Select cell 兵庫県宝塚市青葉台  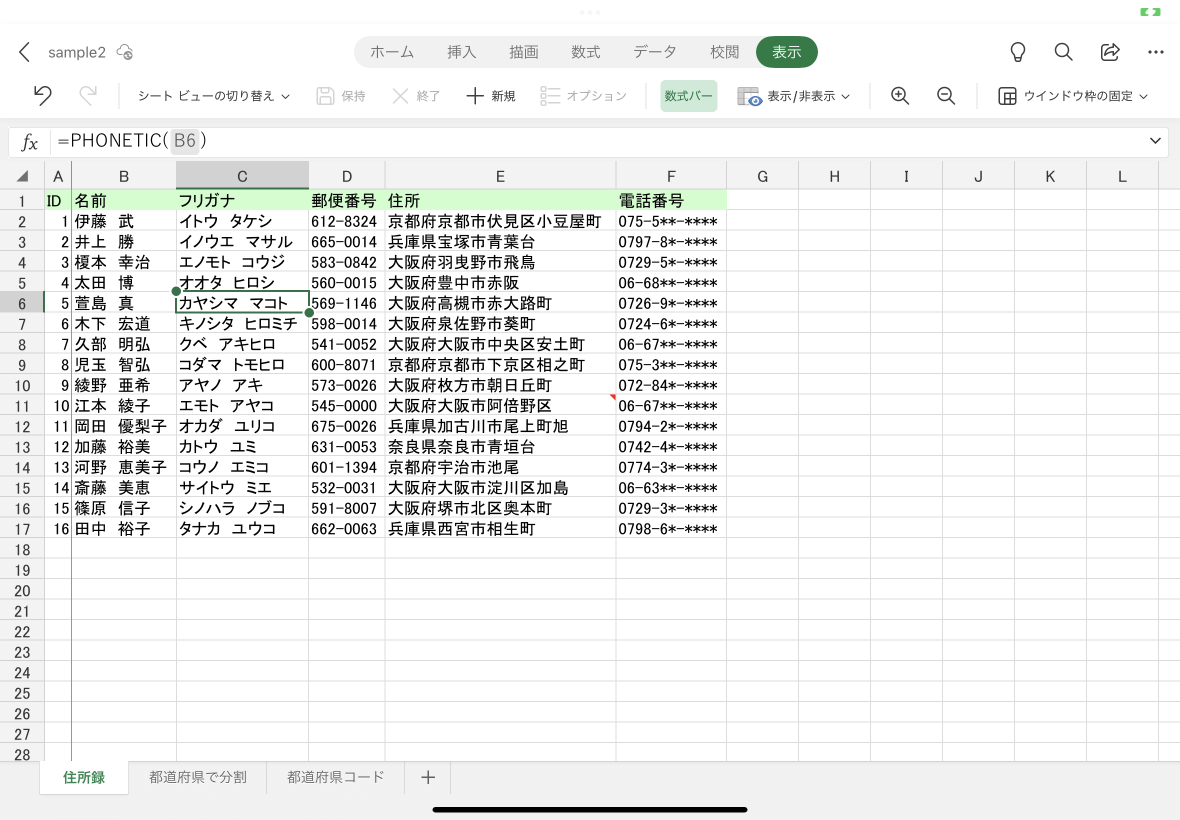(500, 241)
